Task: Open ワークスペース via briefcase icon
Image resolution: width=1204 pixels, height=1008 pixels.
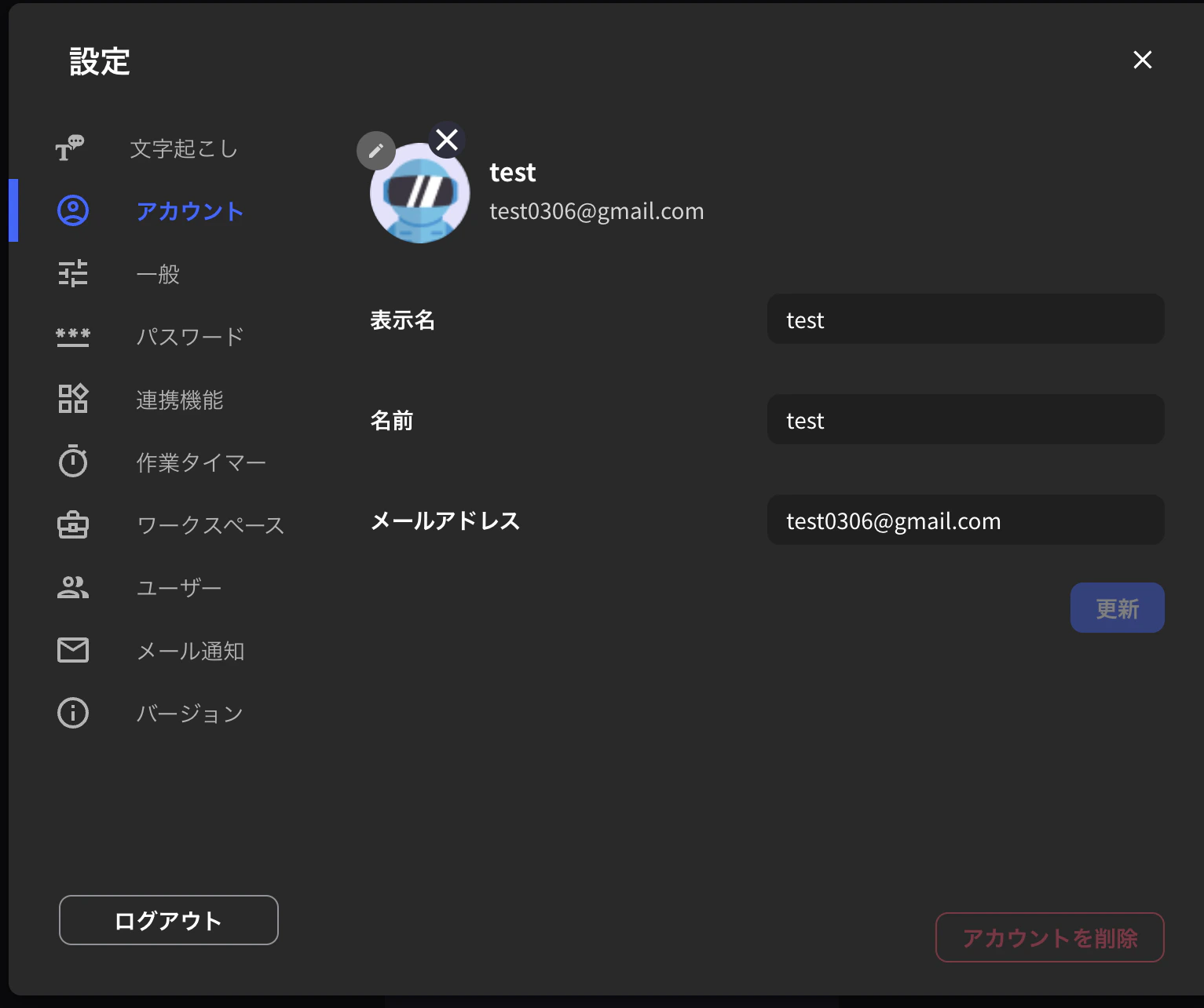Action: 72,524
